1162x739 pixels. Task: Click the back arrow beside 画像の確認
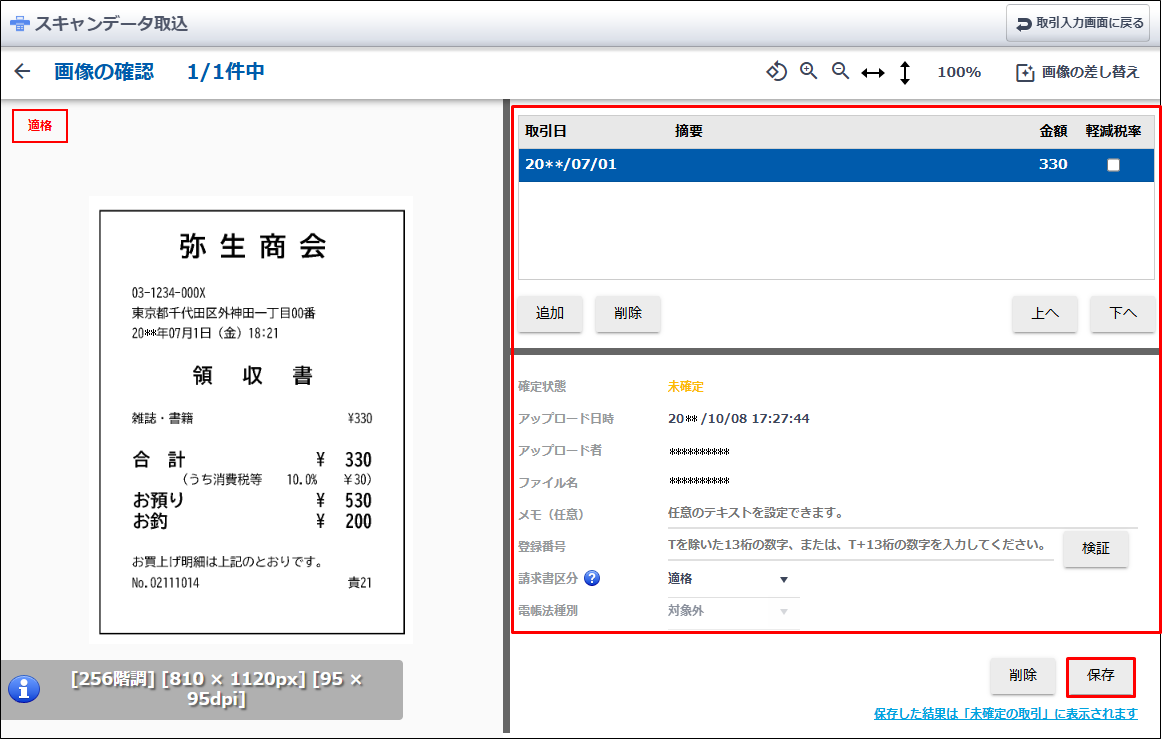tap(22, 71)
